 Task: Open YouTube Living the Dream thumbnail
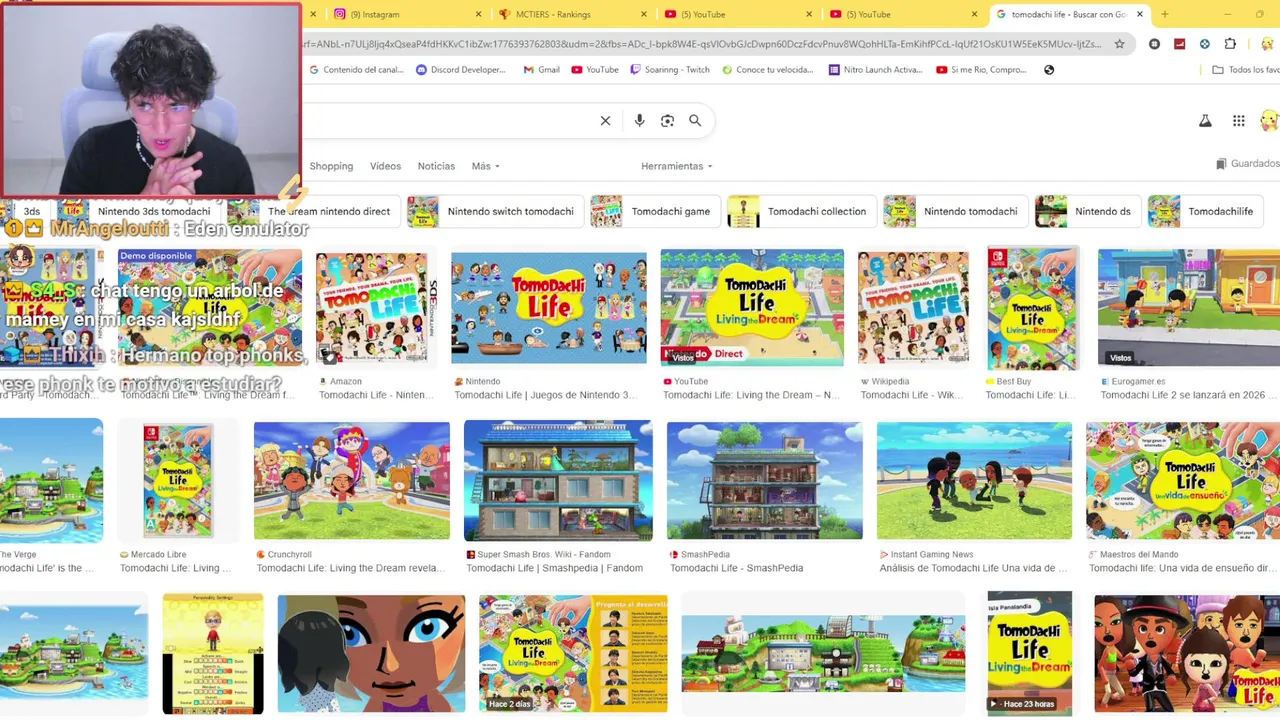click(x=752, y=307)
